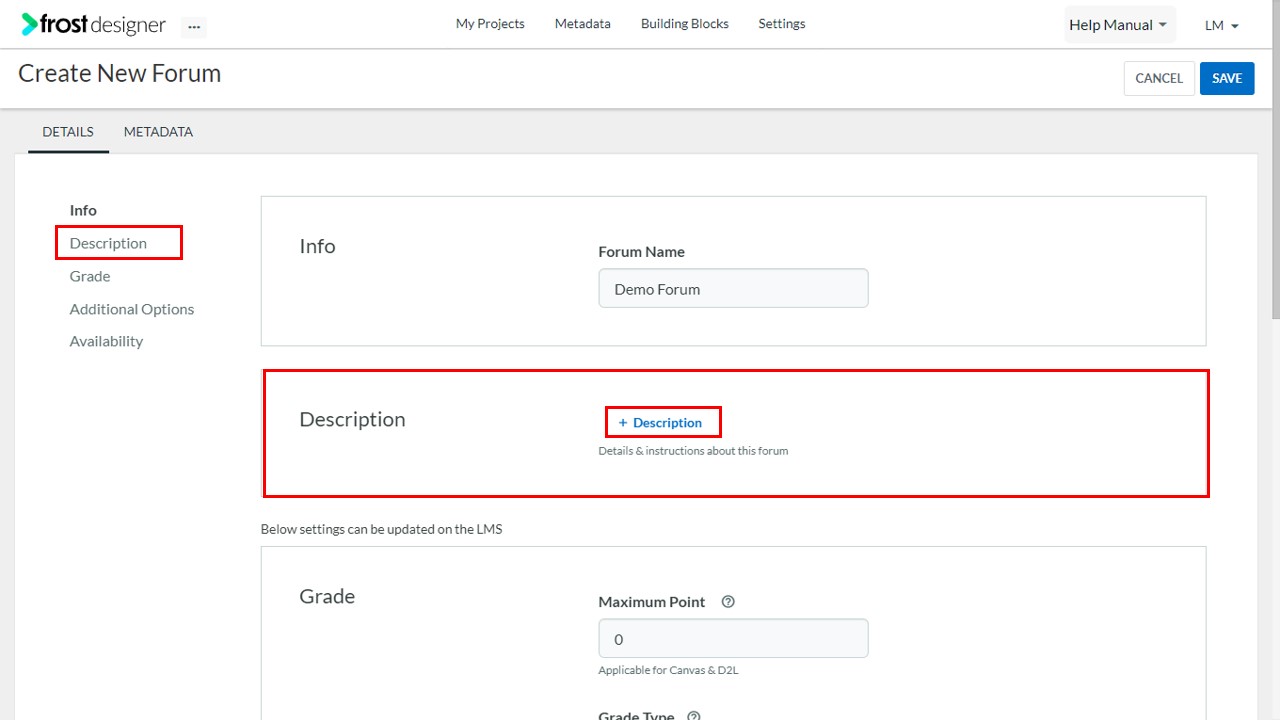Click the CANCEL button
The height and width of the screenshot is (720, 1280).
coord(1159,78)
